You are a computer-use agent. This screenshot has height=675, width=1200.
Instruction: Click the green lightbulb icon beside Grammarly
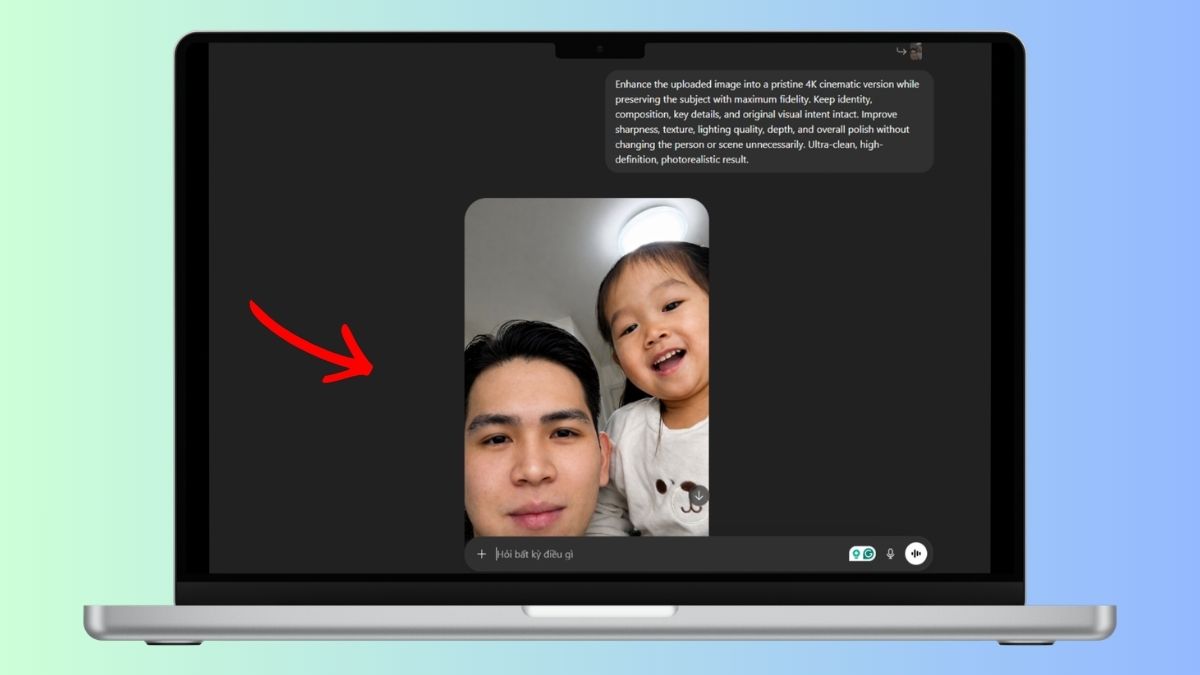855,554
